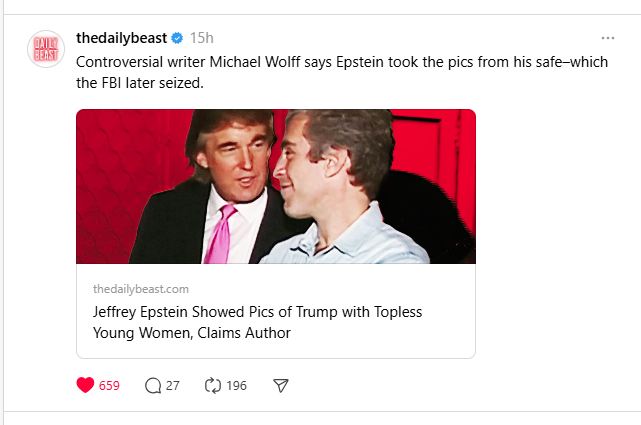Click the 196 reposts count
Screen dimensions: 641x425
coord(236,385)
